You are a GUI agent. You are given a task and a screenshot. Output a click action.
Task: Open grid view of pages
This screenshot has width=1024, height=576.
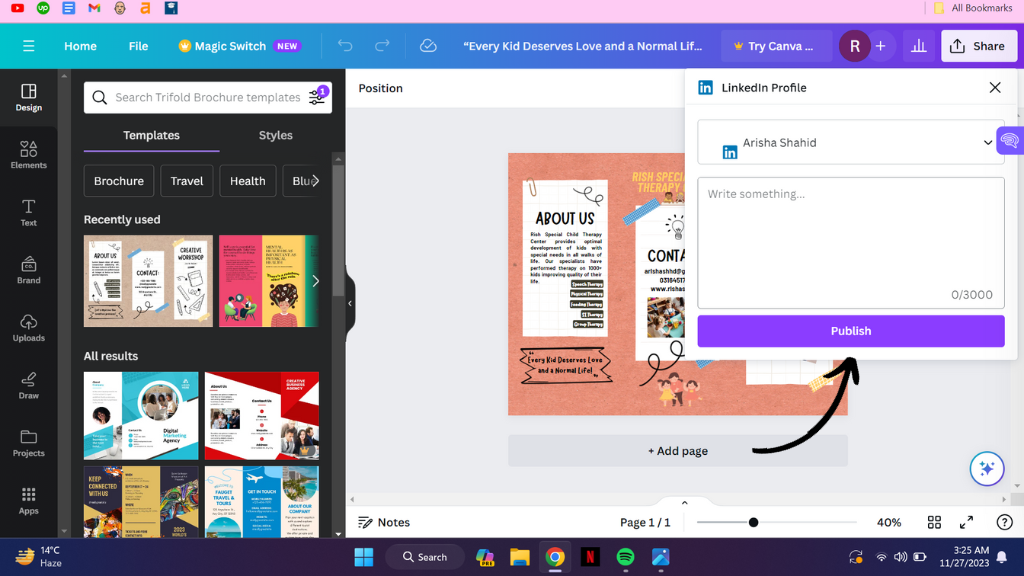(x=935, y=522)
